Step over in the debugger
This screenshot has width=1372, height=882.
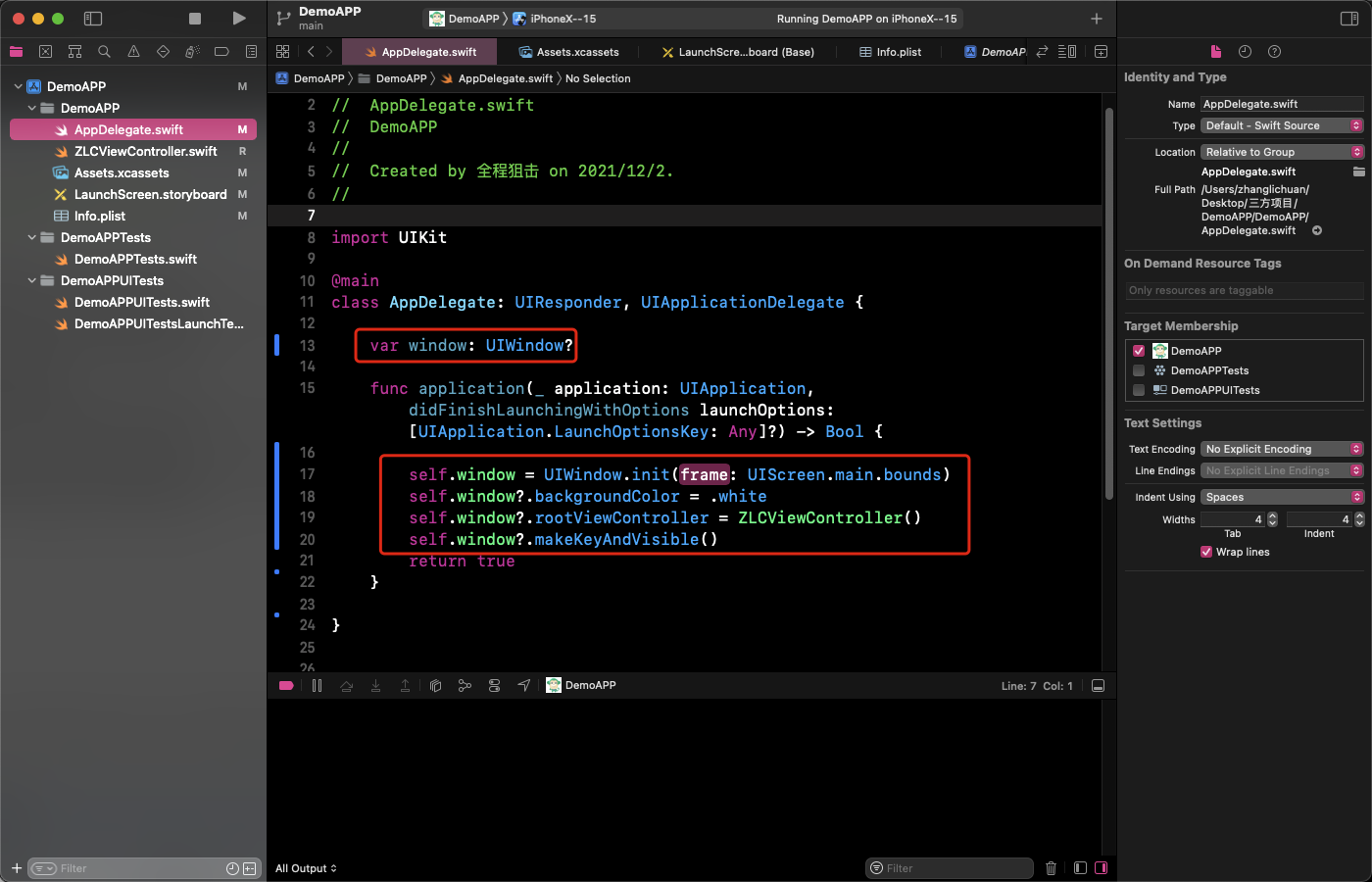(x=346, y=685)
